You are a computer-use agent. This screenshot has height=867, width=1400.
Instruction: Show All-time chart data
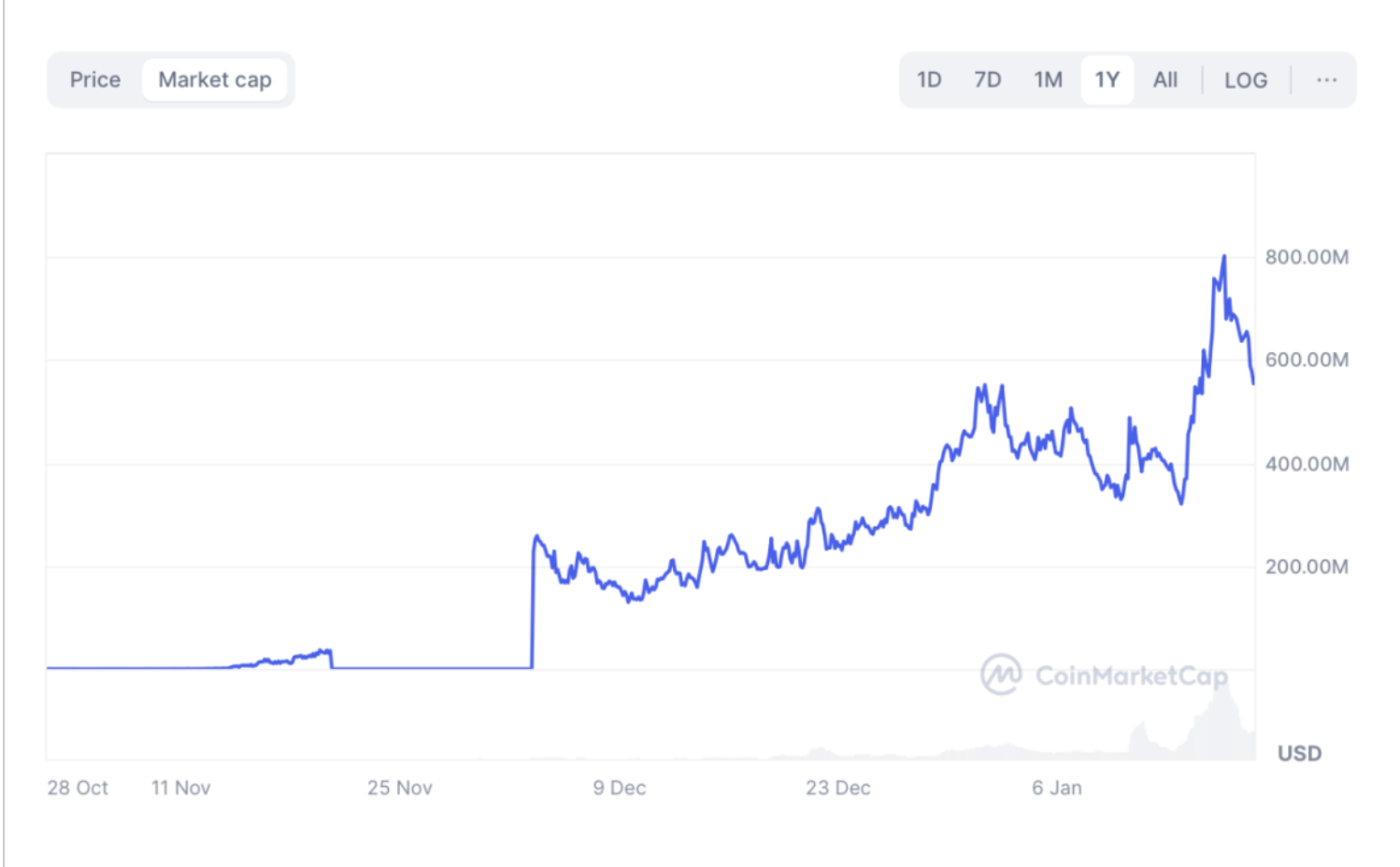1164,80
